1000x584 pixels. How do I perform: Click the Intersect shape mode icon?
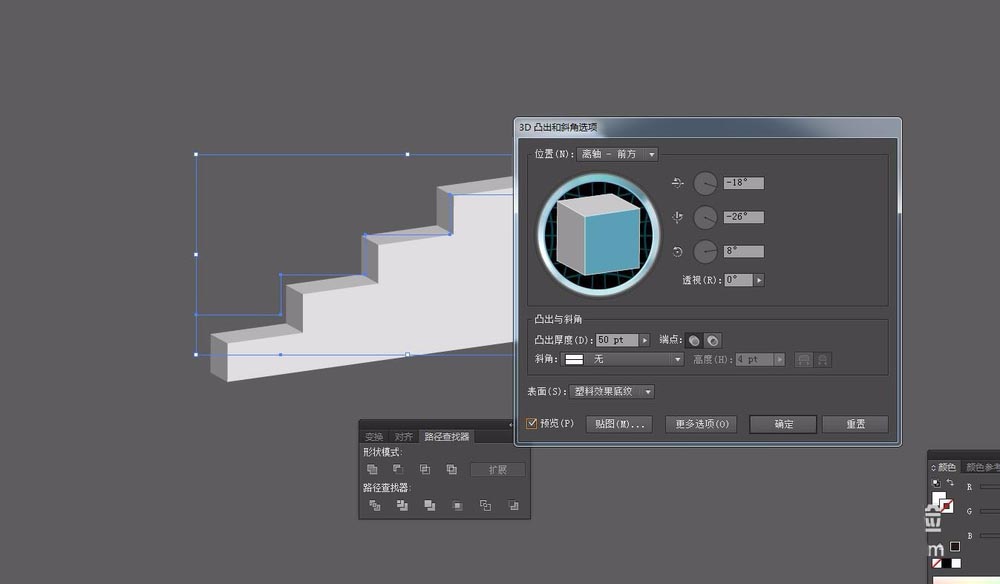425,469
